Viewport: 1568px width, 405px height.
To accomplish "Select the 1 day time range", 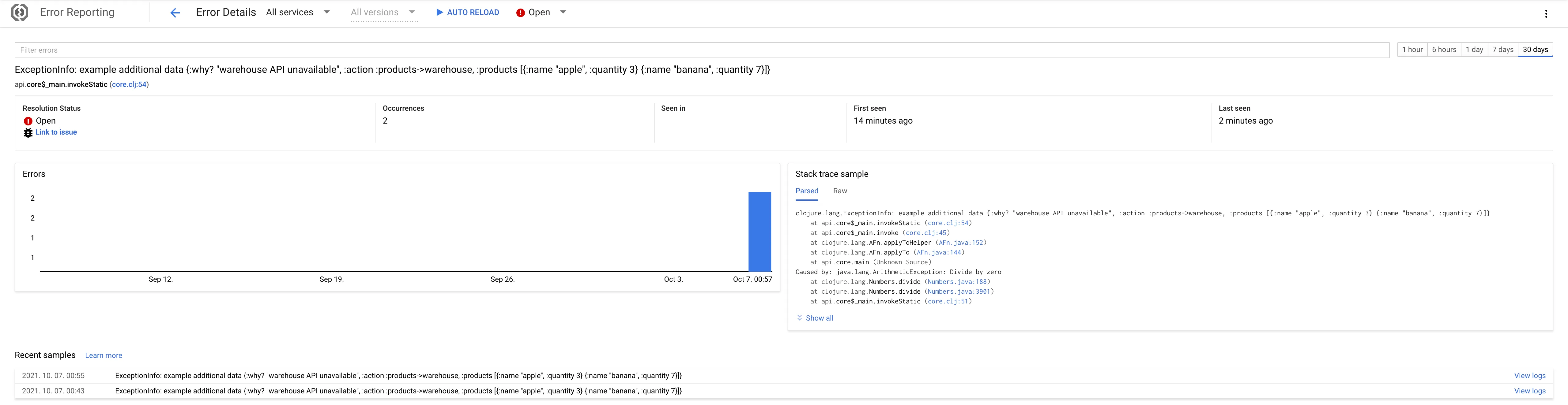I will (x=1474, y=50).
